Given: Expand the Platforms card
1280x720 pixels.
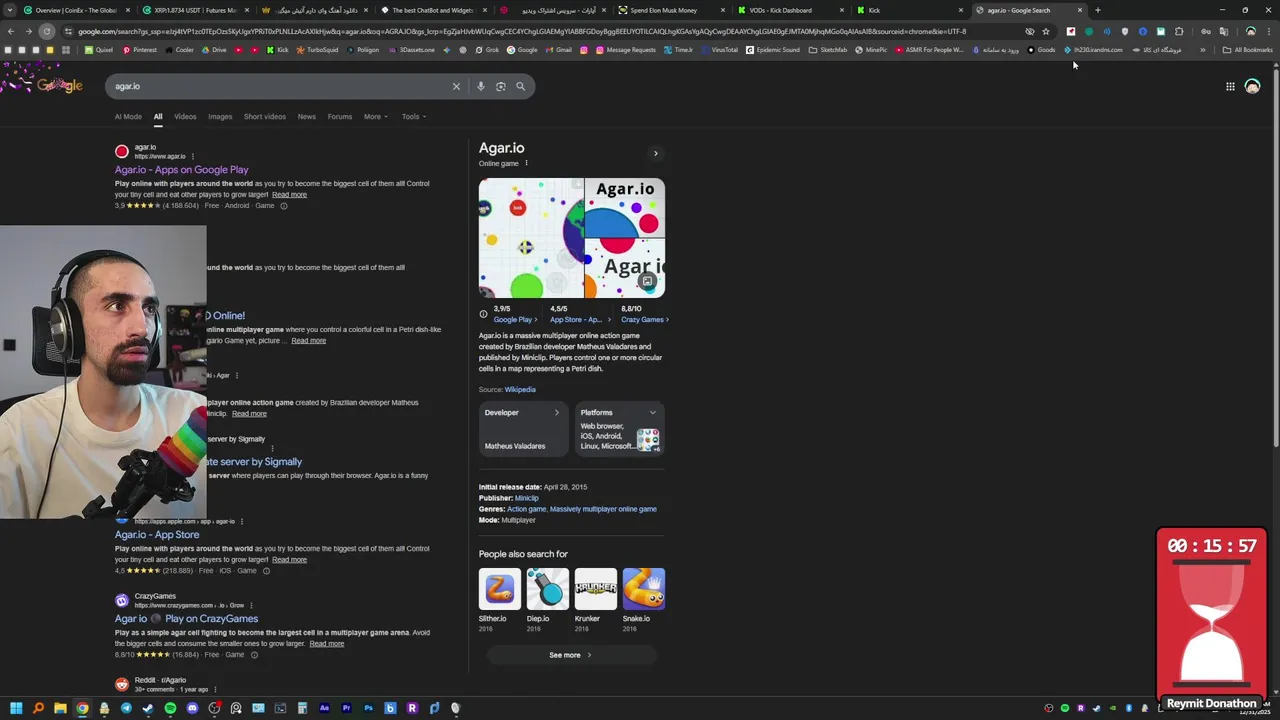Looking at the screenshot, I should [620, 429].
